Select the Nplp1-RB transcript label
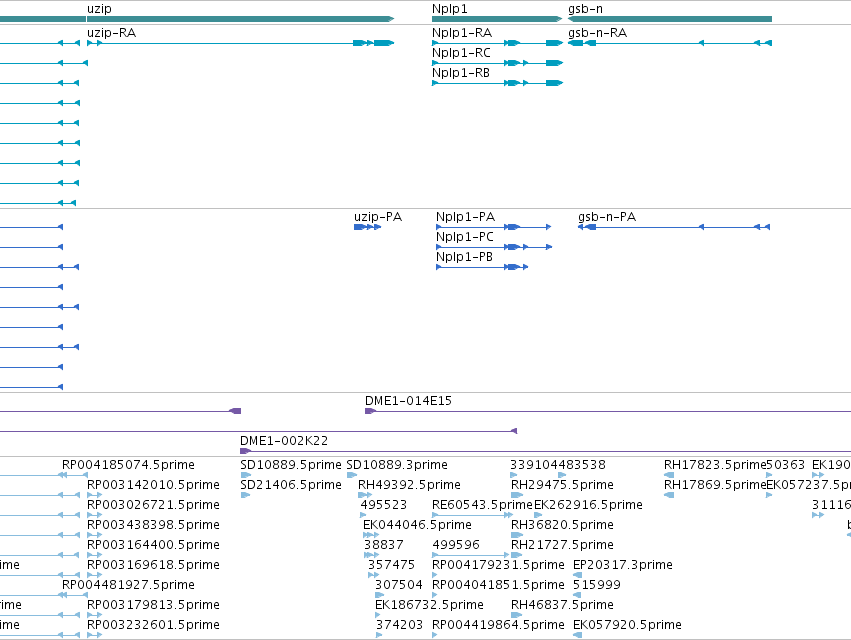 (x=461, y=73)
